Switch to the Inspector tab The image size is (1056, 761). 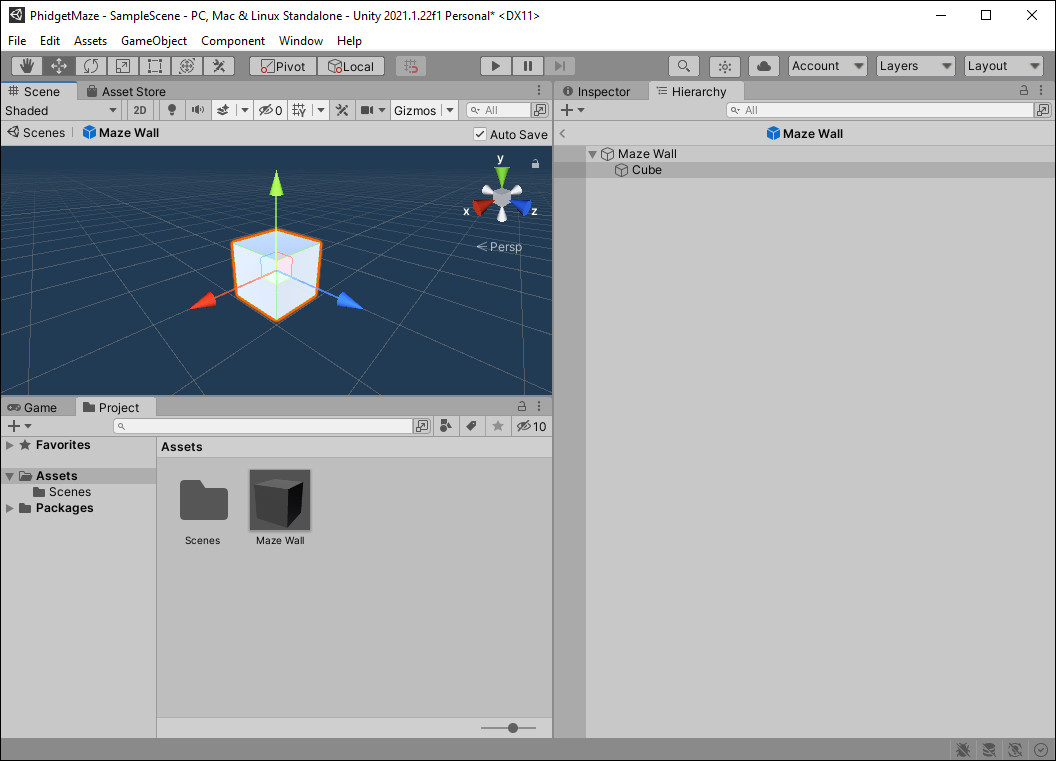[x=597, y=91]
